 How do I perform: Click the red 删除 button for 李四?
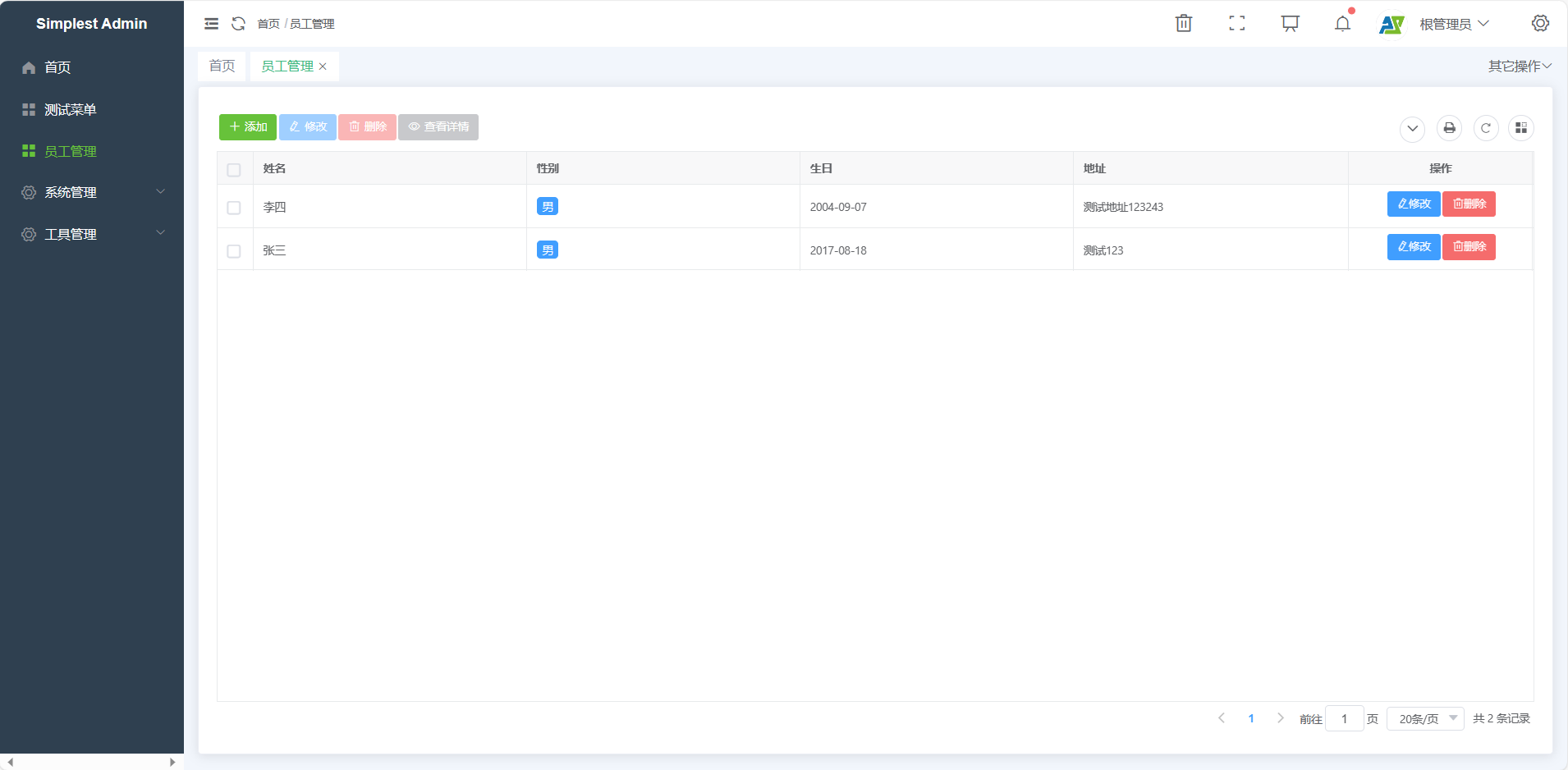(x=1469, y=204)
